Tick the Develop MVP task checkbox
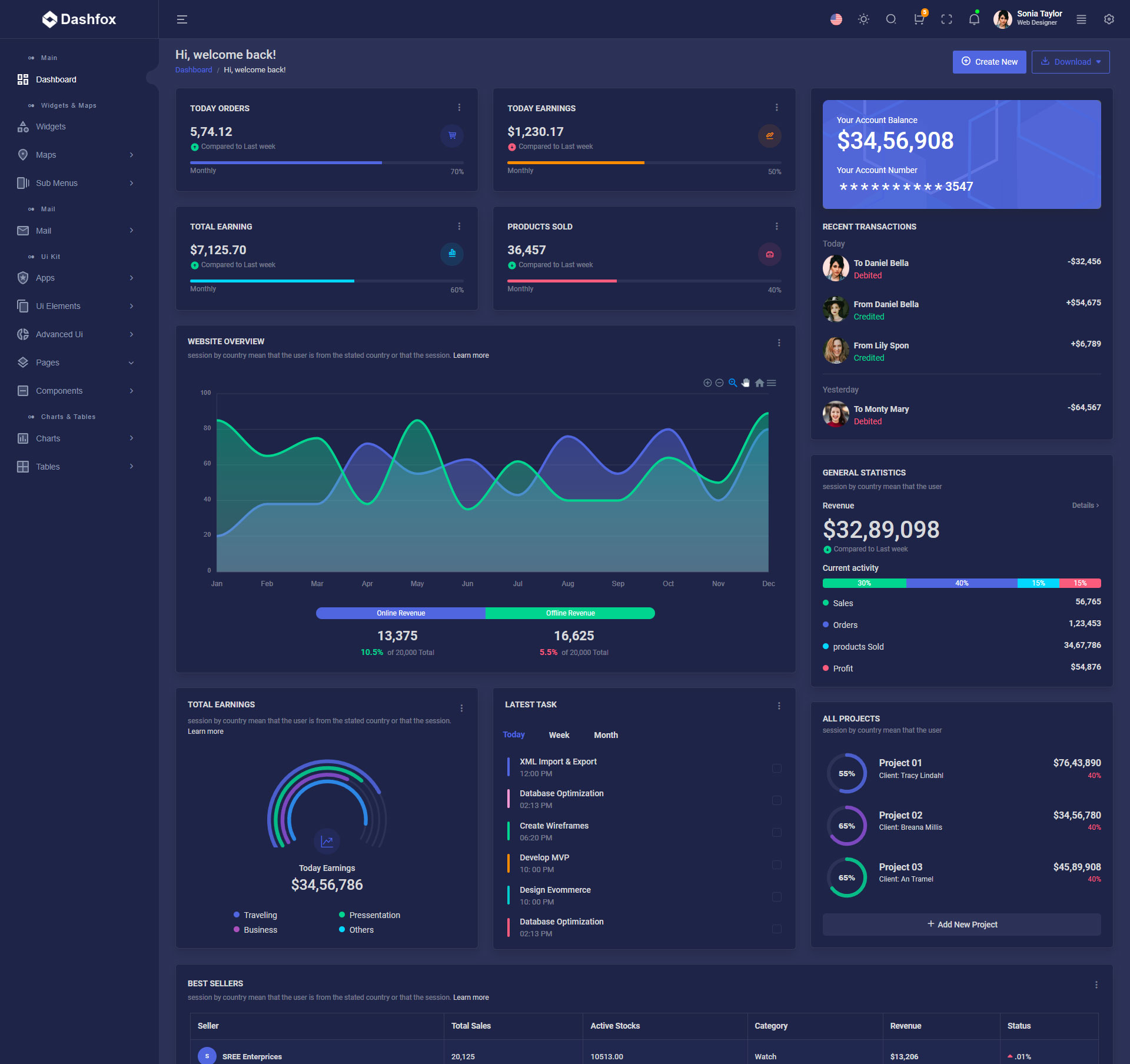1130x1064 pixels. click(777, 864)
